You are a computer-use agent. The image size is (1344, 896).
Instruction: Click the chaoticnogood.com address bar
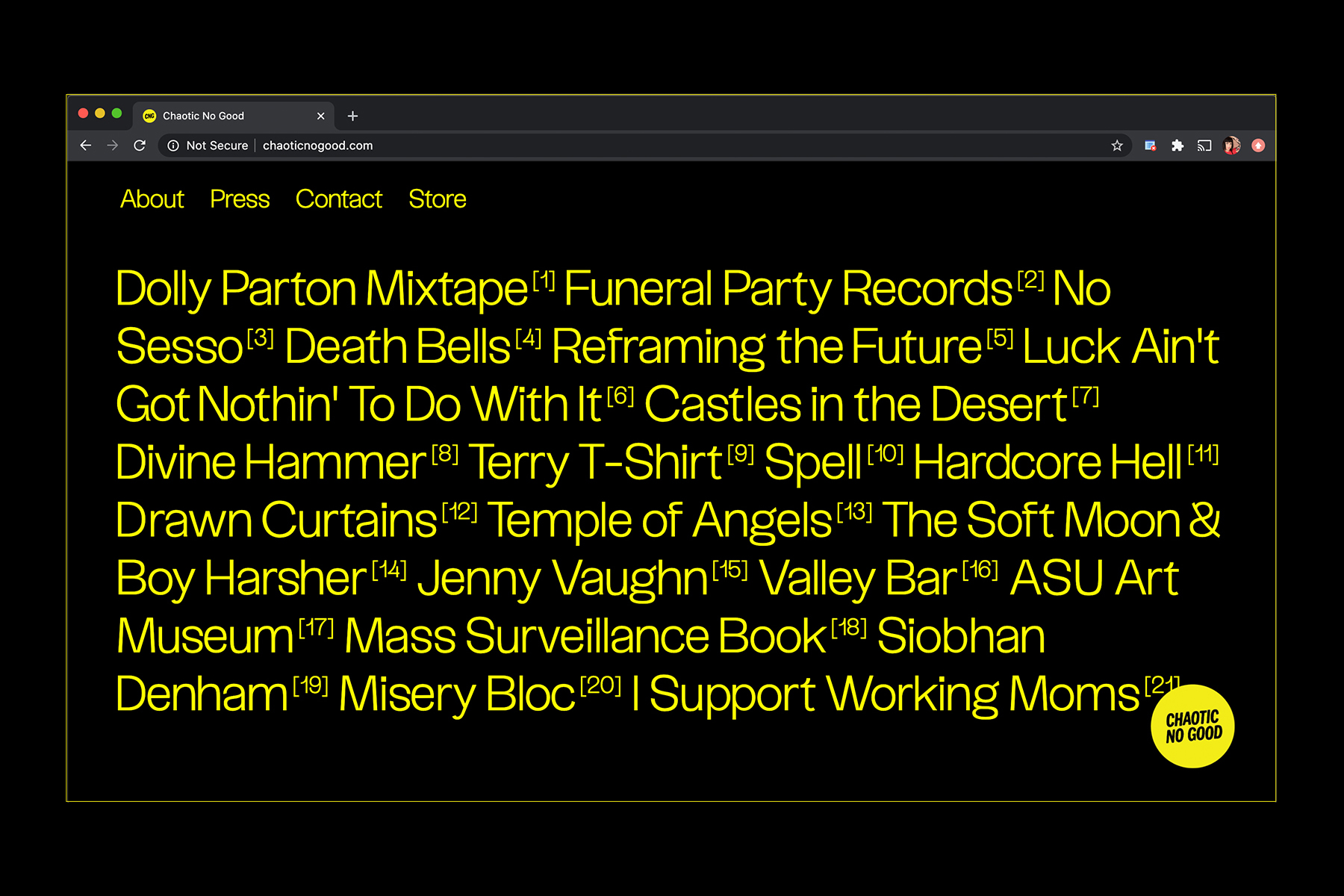[x=597, y=146]
